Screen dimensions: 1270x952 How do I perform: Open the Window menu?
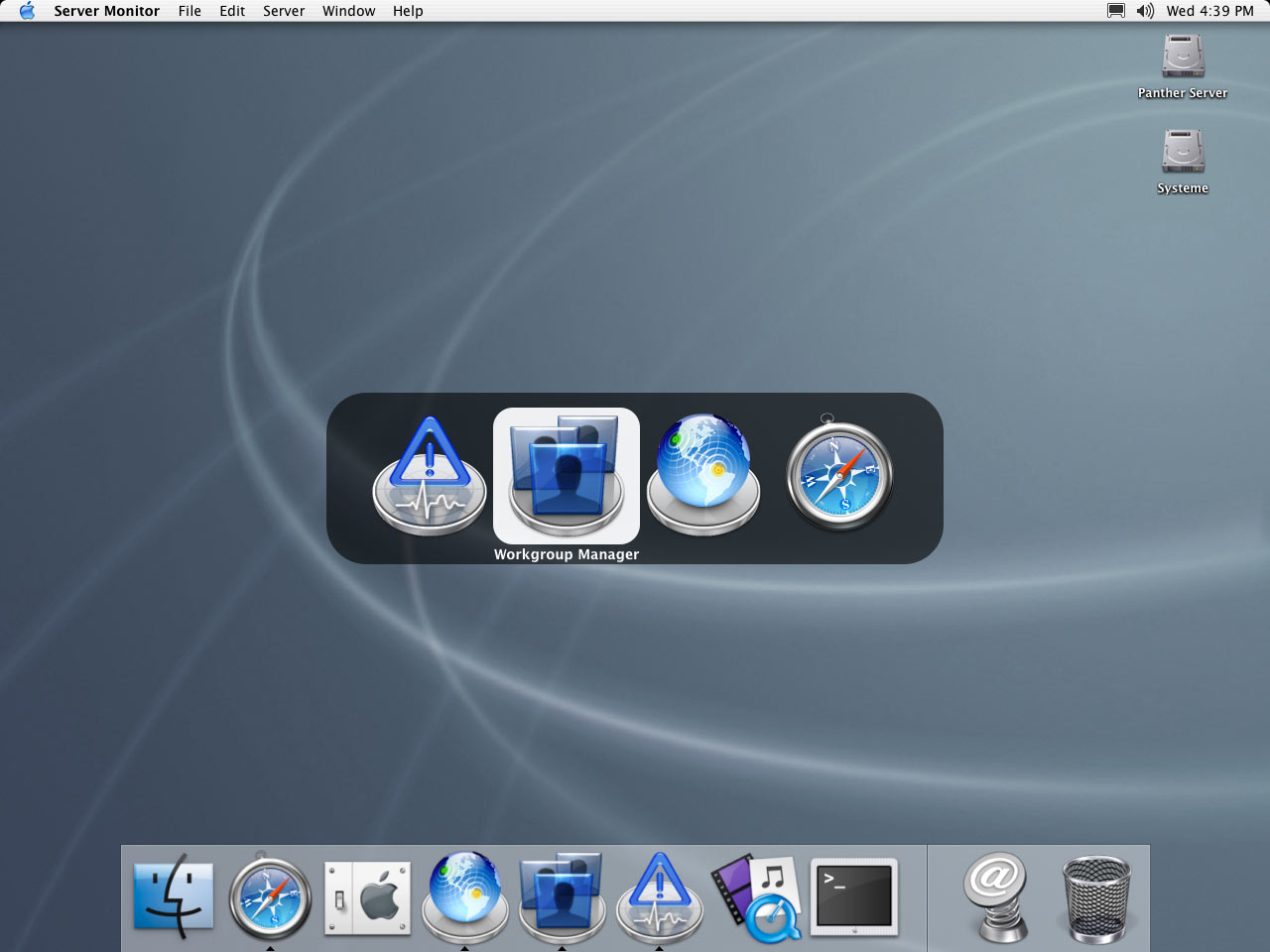click(x=348, y=11)
